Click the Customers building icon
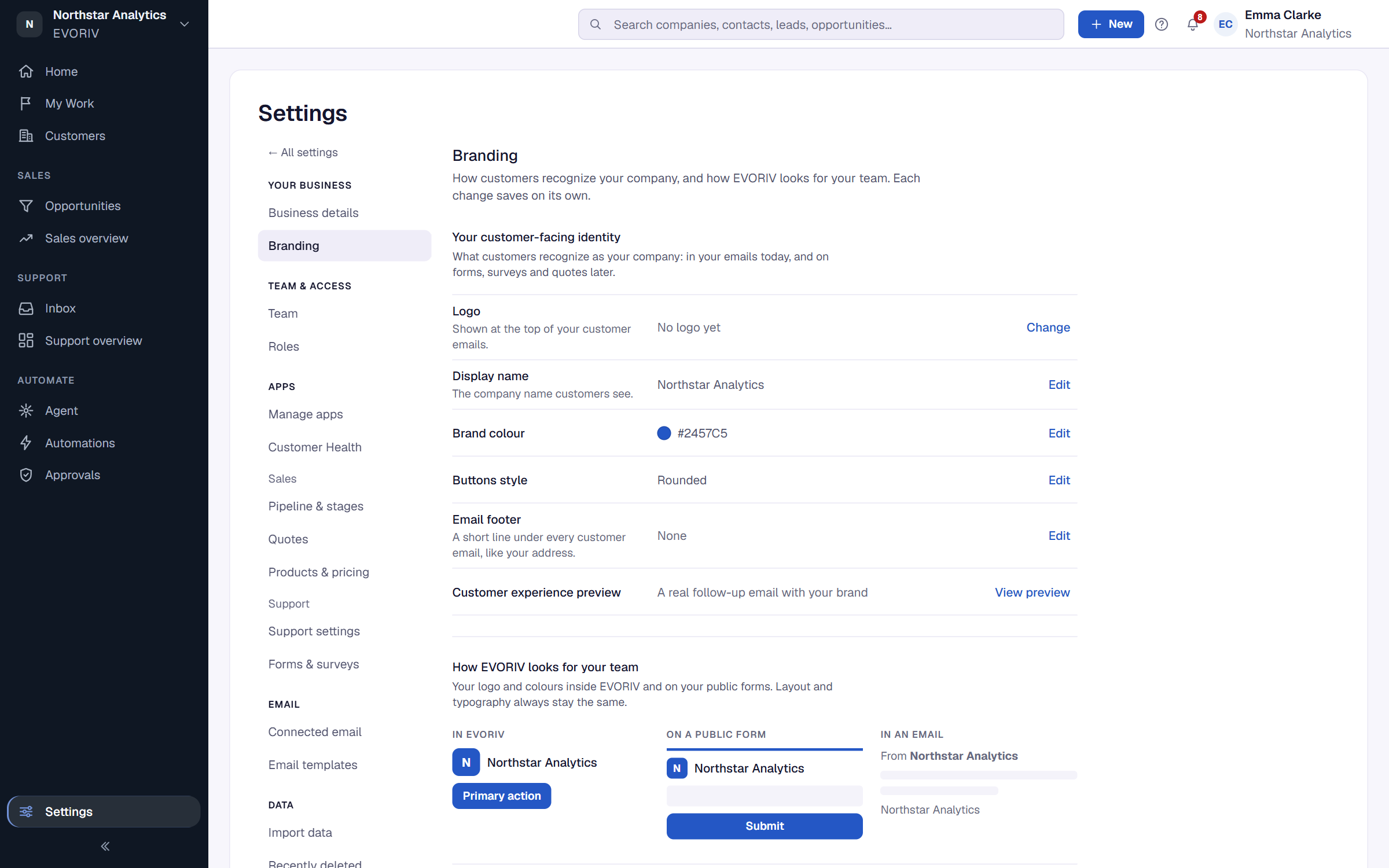 26,136
